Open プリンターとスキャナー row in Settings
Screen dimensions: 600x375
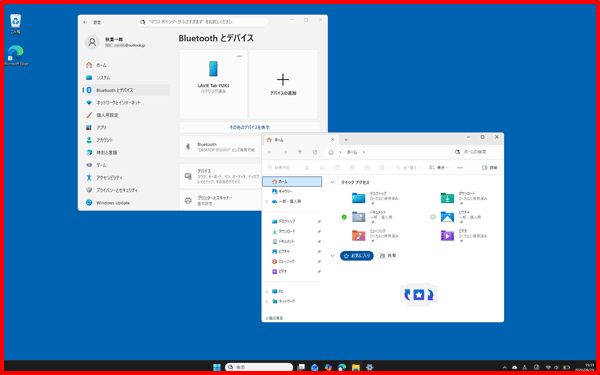pos(220,201)
